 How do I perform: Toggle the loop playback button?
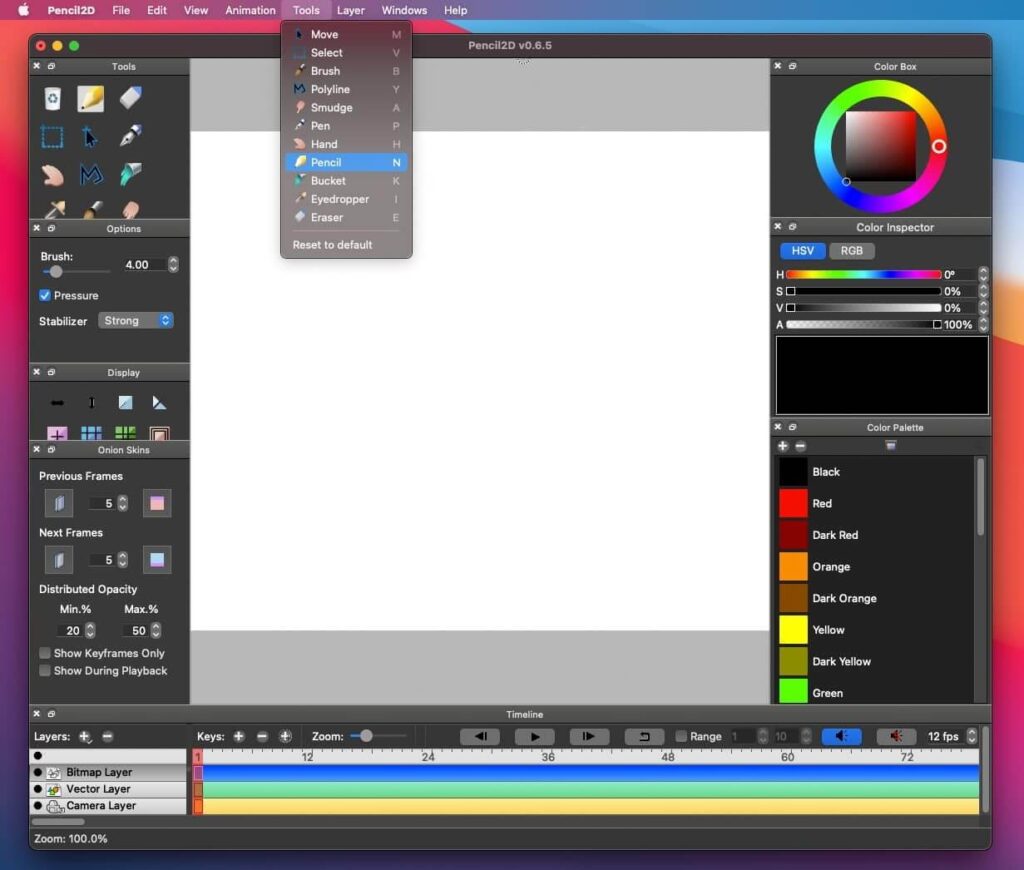(645, 737)
